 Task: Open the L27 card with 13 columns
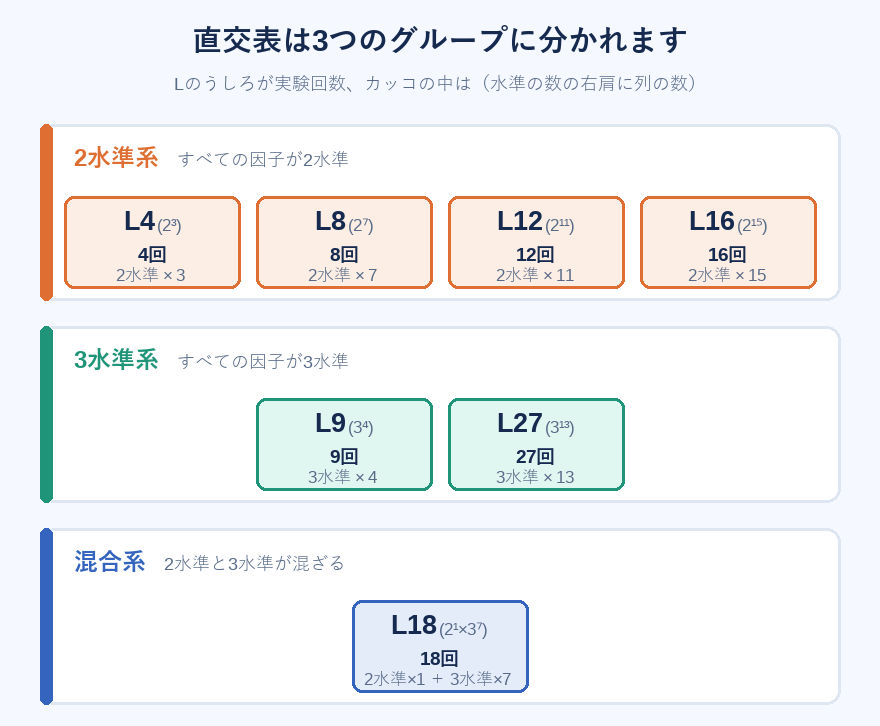[537, 444]
